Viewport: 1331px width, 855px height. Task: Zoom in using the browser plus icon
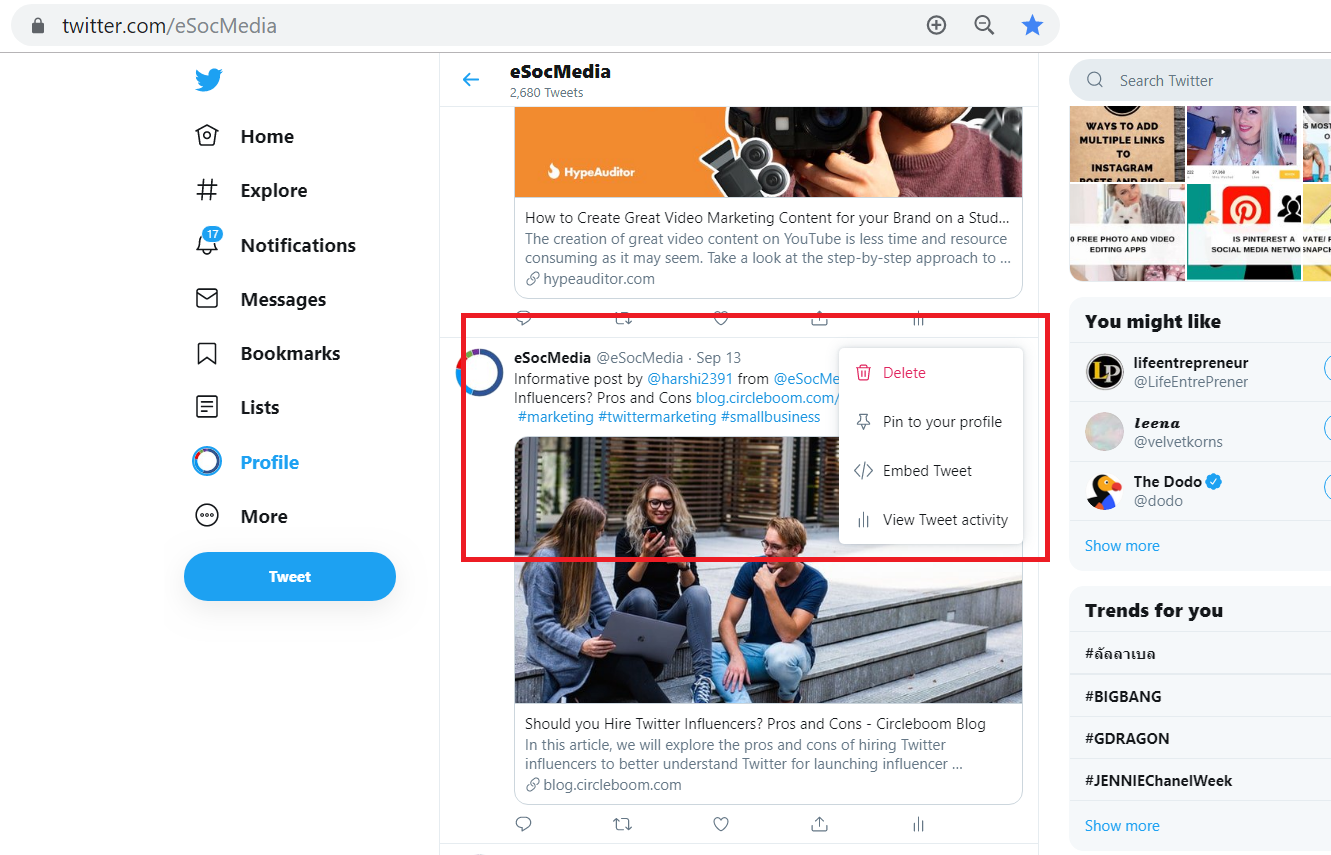[x=936, y=26]
